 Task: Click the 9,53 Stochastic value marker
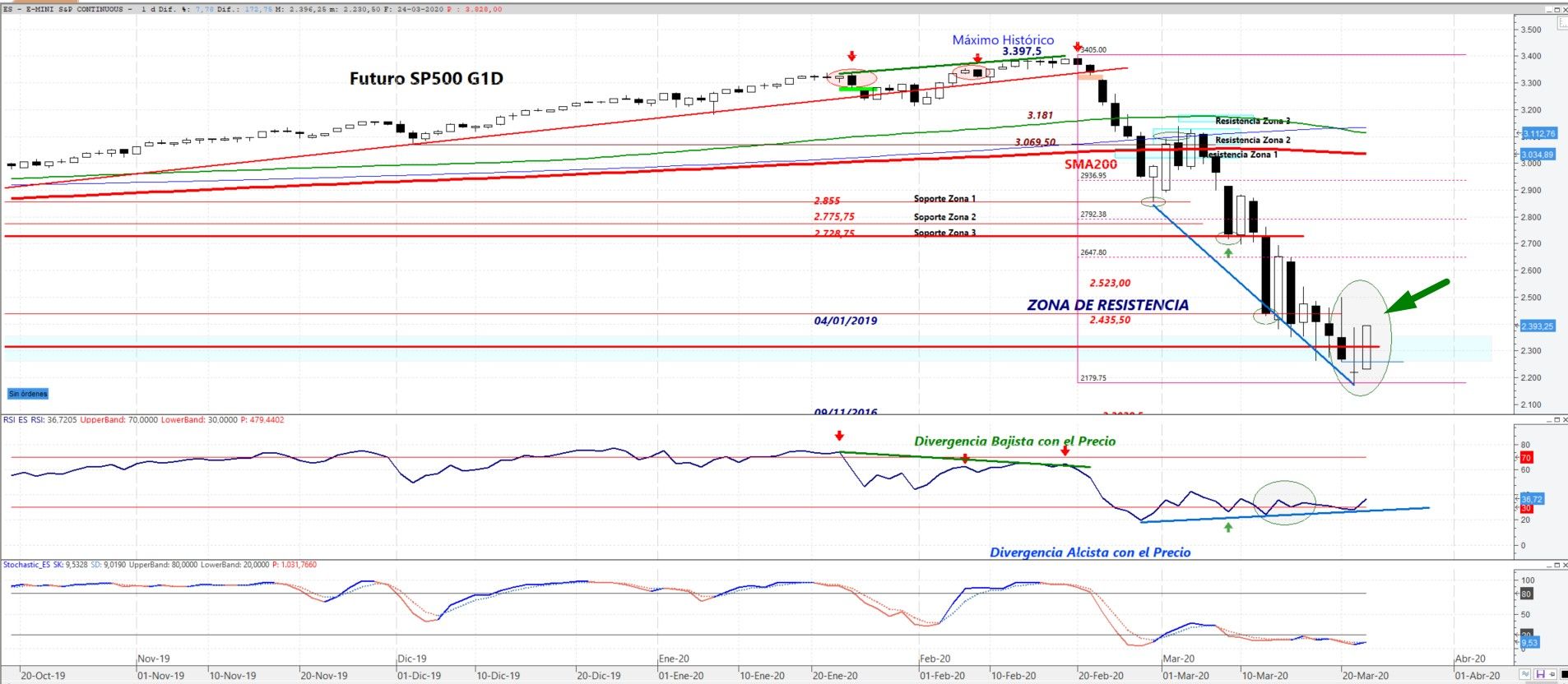click(1529, 642)
